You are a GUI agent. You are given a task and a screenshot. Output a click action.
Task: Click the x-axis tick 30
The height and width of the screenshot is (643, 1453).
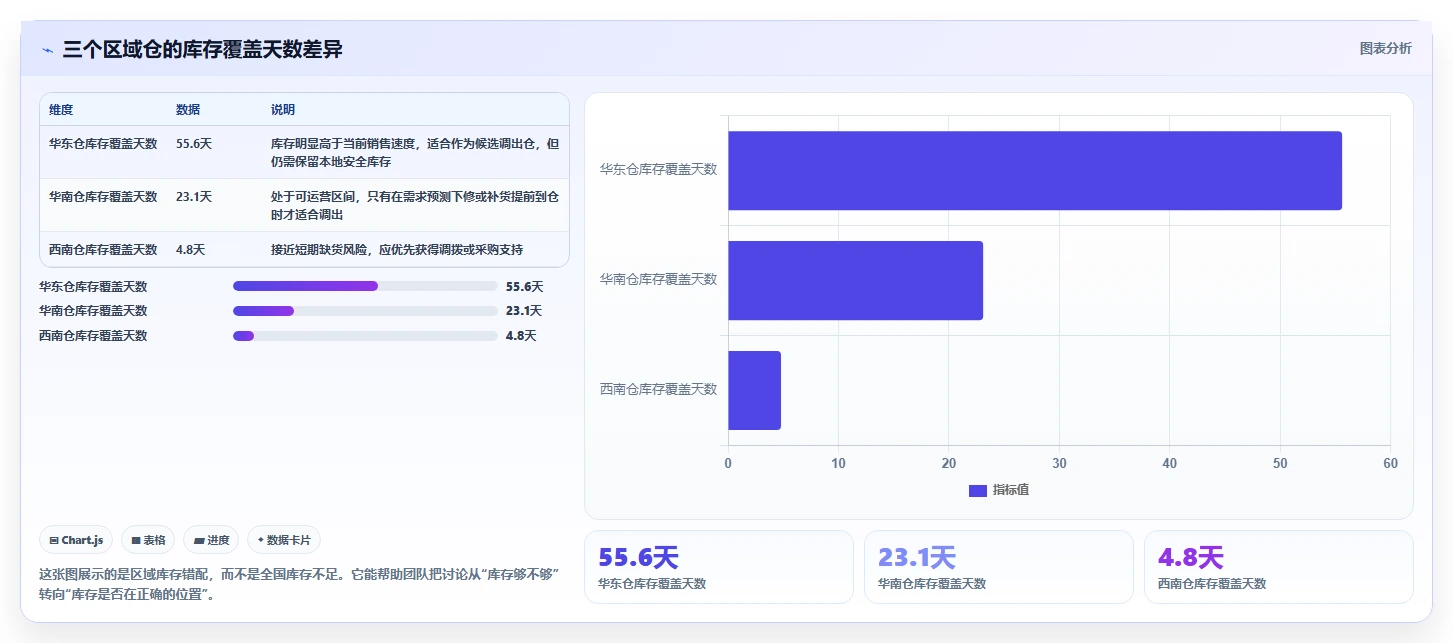coord(1059,464)
